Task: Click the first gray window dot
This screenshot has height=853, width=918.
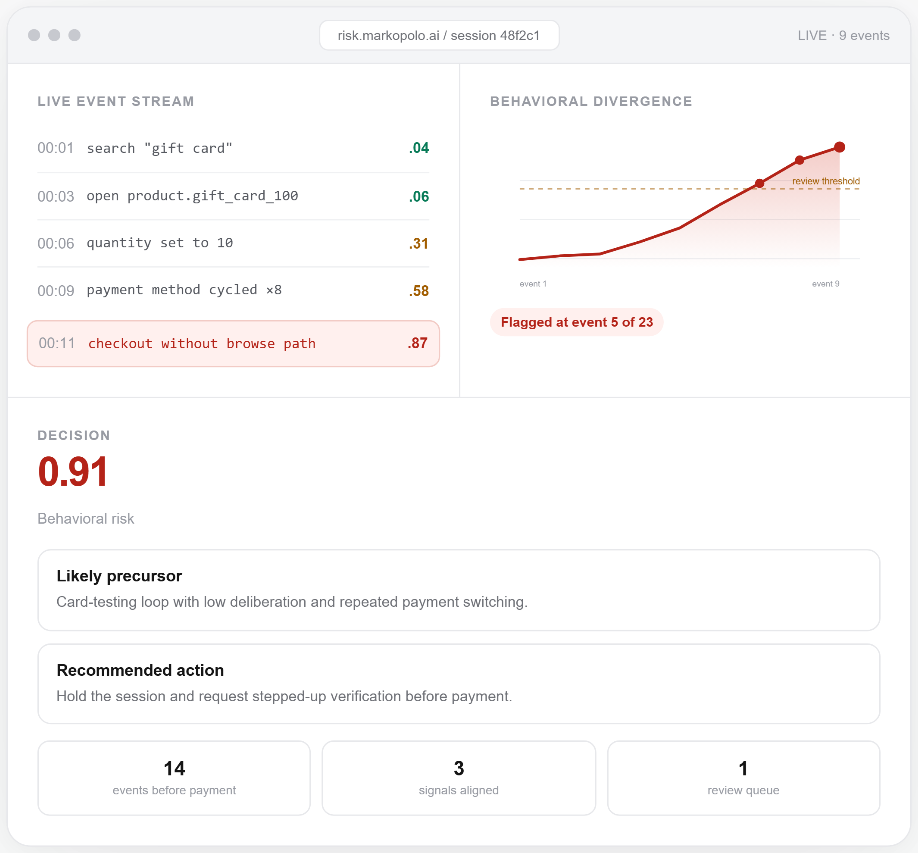Action: pos(34,35)
